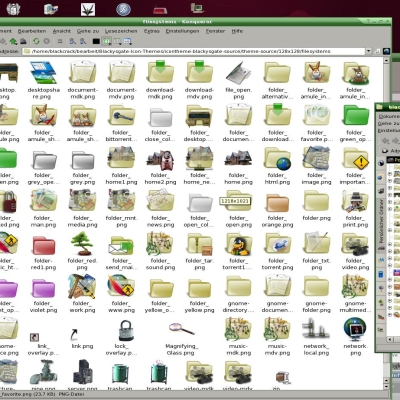Select the folder_tar.png icon

click(199, 244)
